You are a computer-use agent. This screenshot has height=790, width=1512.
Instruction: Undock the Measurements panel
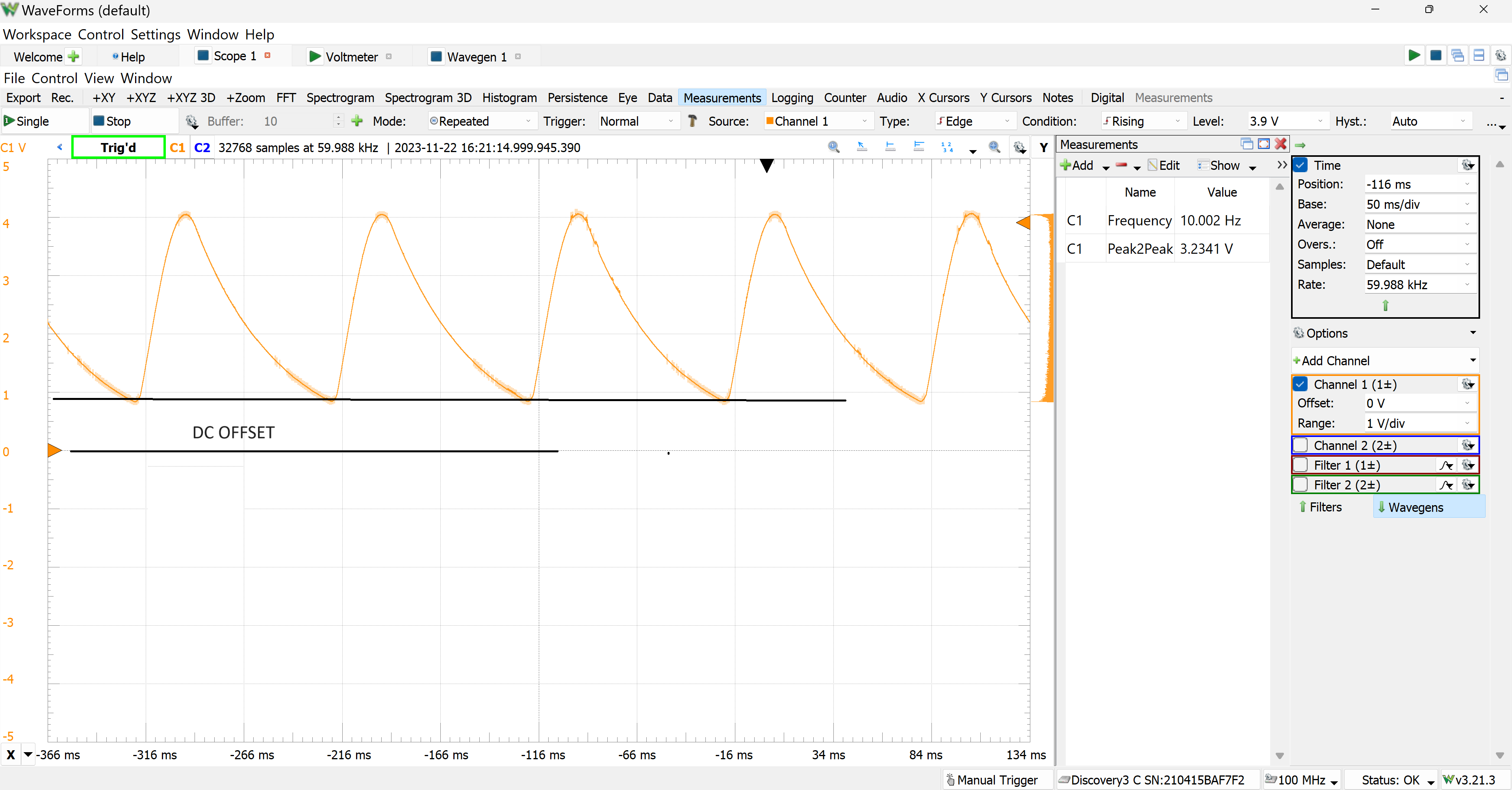[x=1247, y=144]
